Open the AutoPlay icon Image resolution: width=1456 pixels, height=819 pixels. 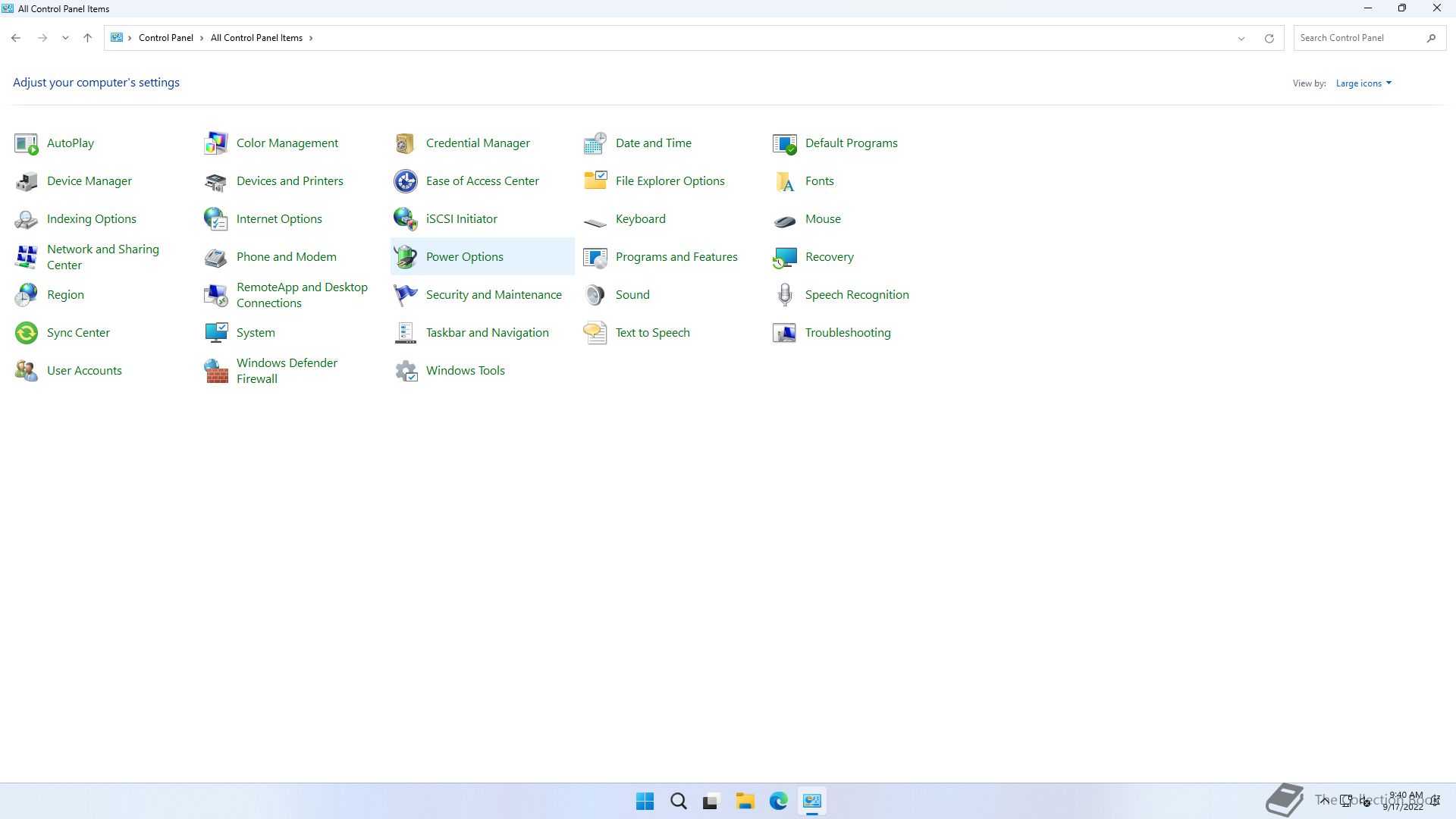click(x=27, y=143)
